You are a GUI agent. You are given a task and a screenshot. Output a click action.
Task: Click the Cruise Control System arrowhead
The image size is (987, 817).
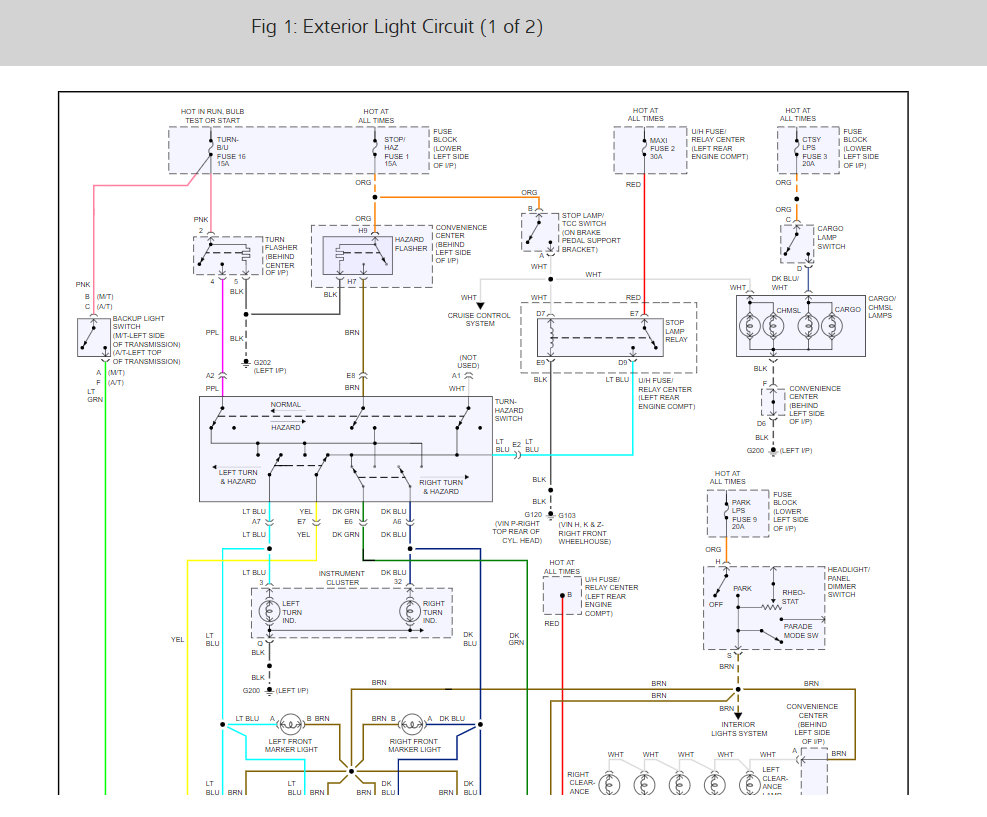(480, 305)
